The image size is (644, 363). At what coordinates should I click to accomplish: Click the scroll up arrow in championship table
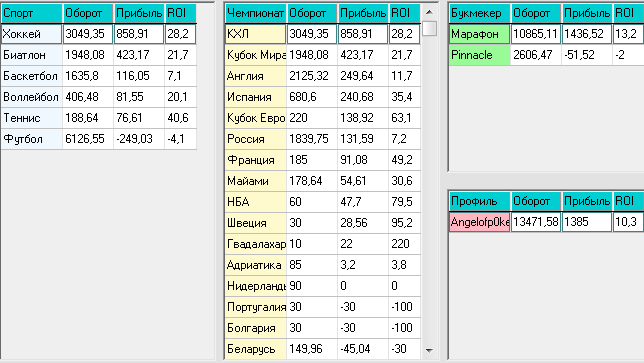coord(429,12)
